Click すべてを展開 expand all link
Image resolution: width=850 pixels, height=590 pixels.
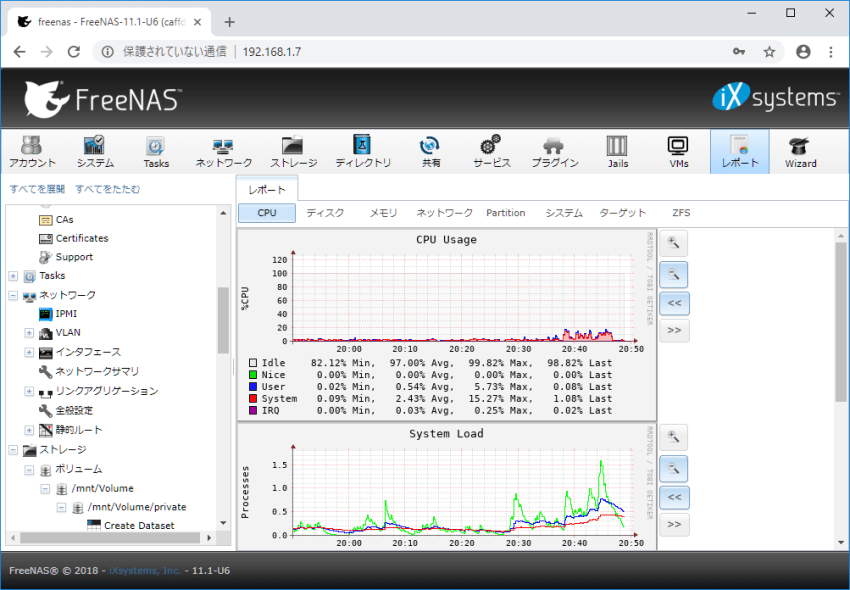(37, 189)
